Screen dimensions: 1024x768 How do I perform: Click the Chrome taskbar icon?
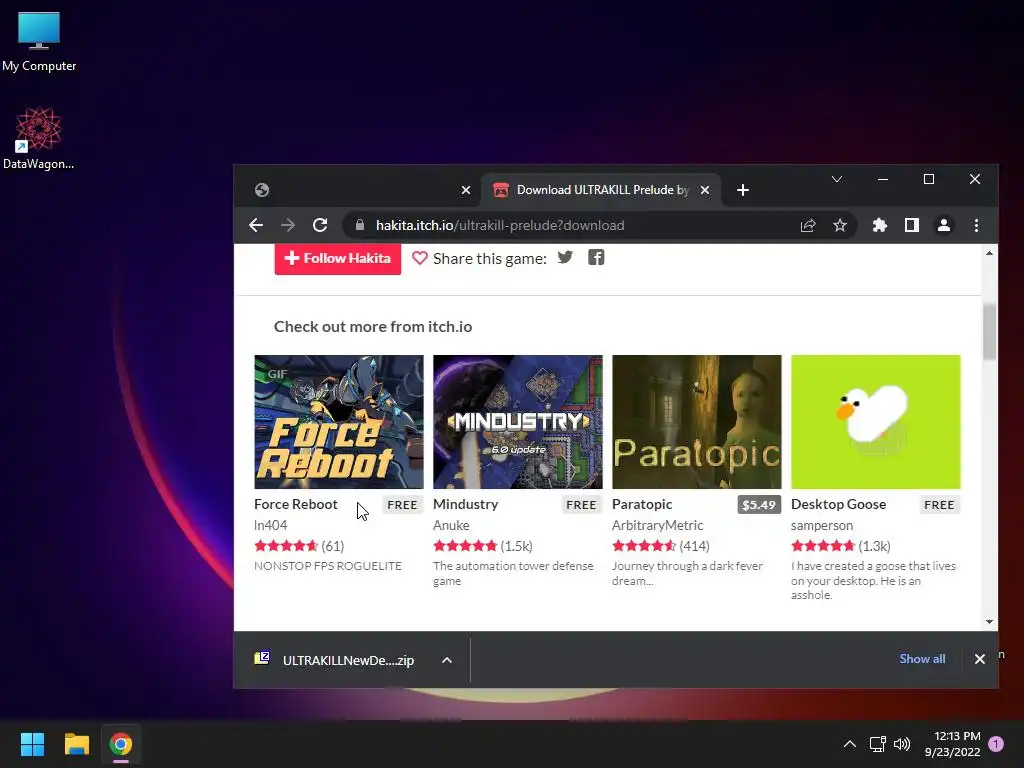click(x=121, y=744)
